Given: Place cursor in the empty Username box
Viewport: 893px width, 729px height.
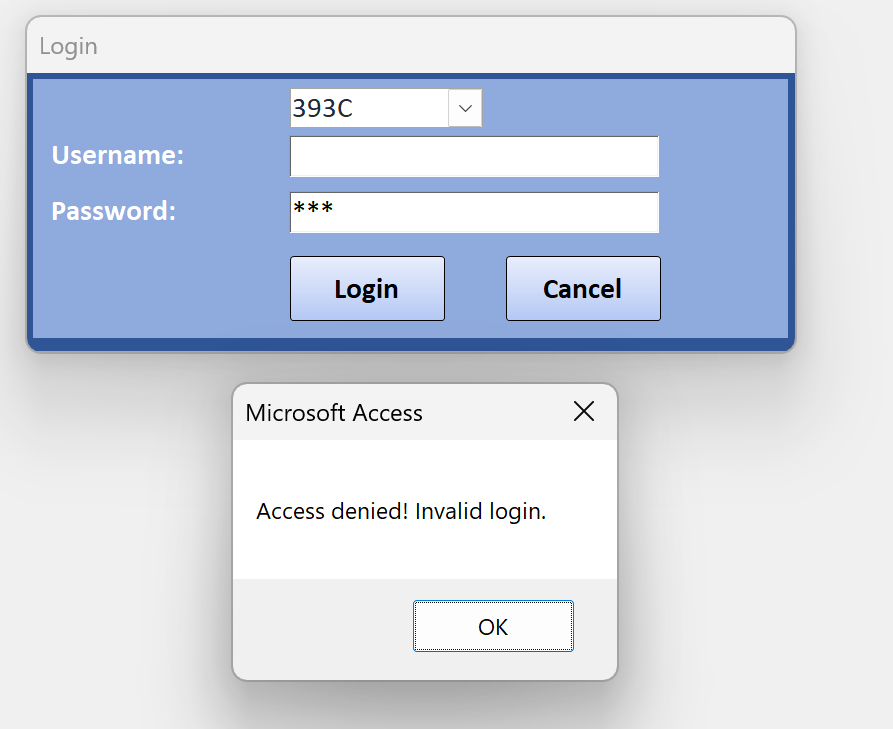Looking at the screenshot, I should tap(474, 156).
